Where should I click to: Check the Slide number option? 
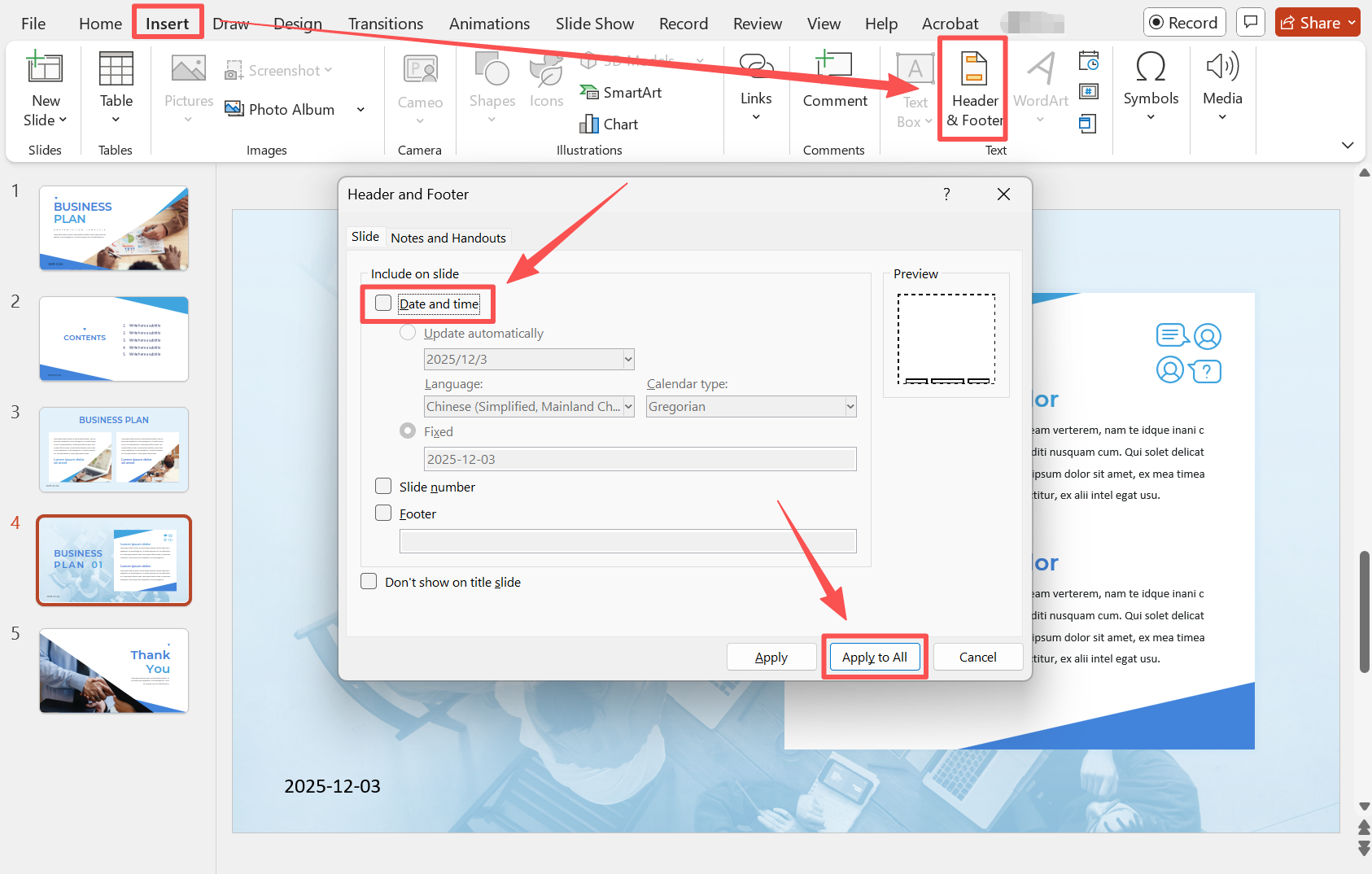click(x=383, y=486)
